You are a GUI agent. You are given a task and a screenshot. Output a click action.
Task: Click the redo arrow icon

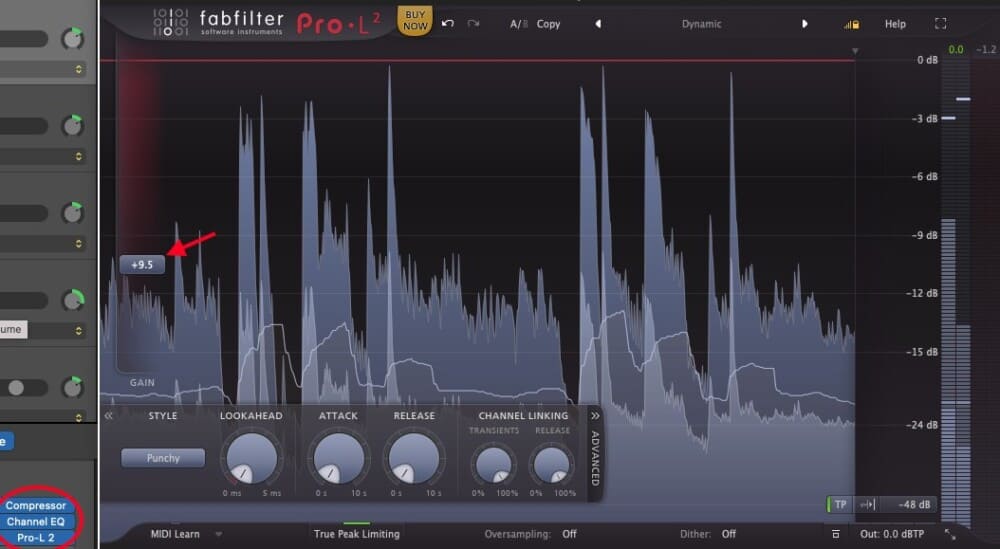tap(473, 24)
